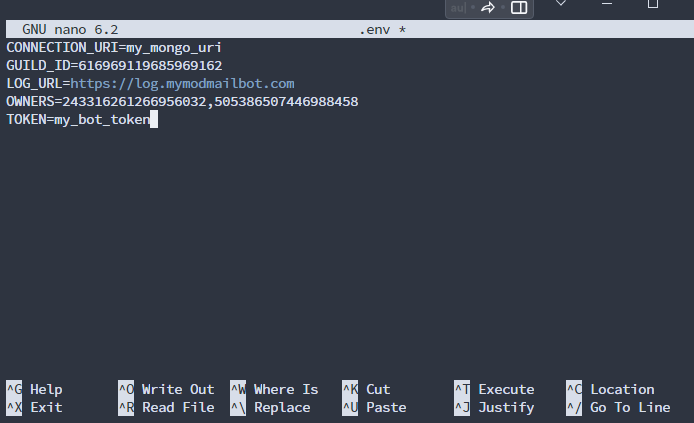Select the ^C Location shortcut

coord(610,389)
